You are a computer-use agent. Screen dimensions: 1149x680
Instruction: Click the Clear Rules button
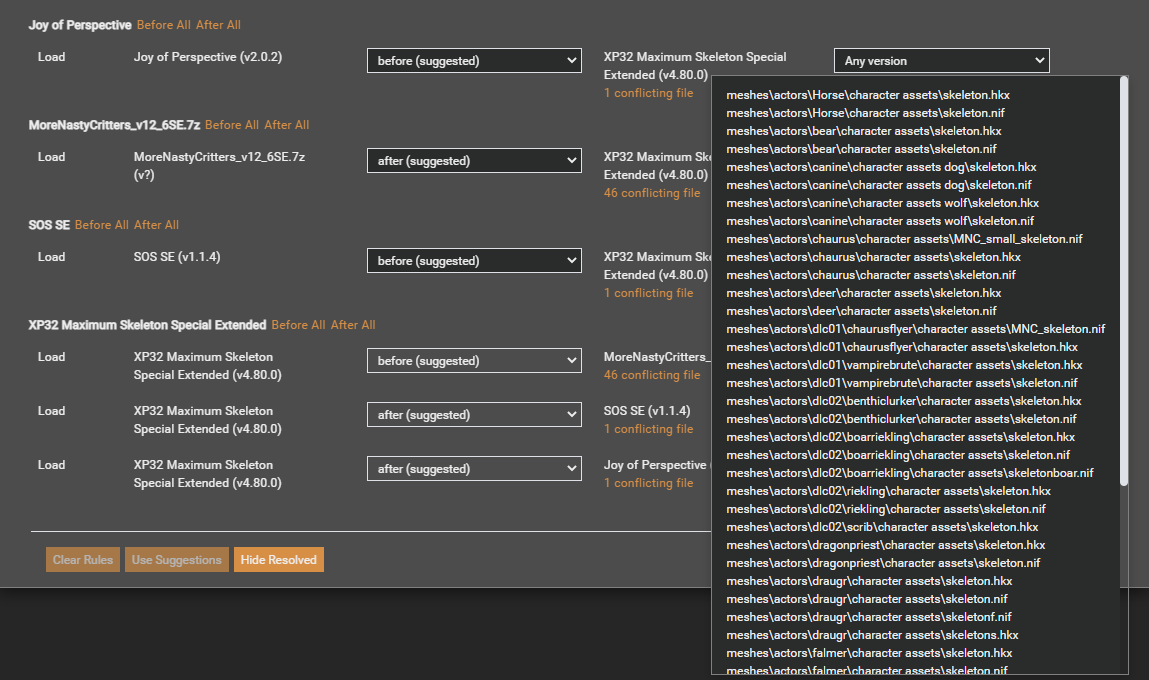coord(83,560)
